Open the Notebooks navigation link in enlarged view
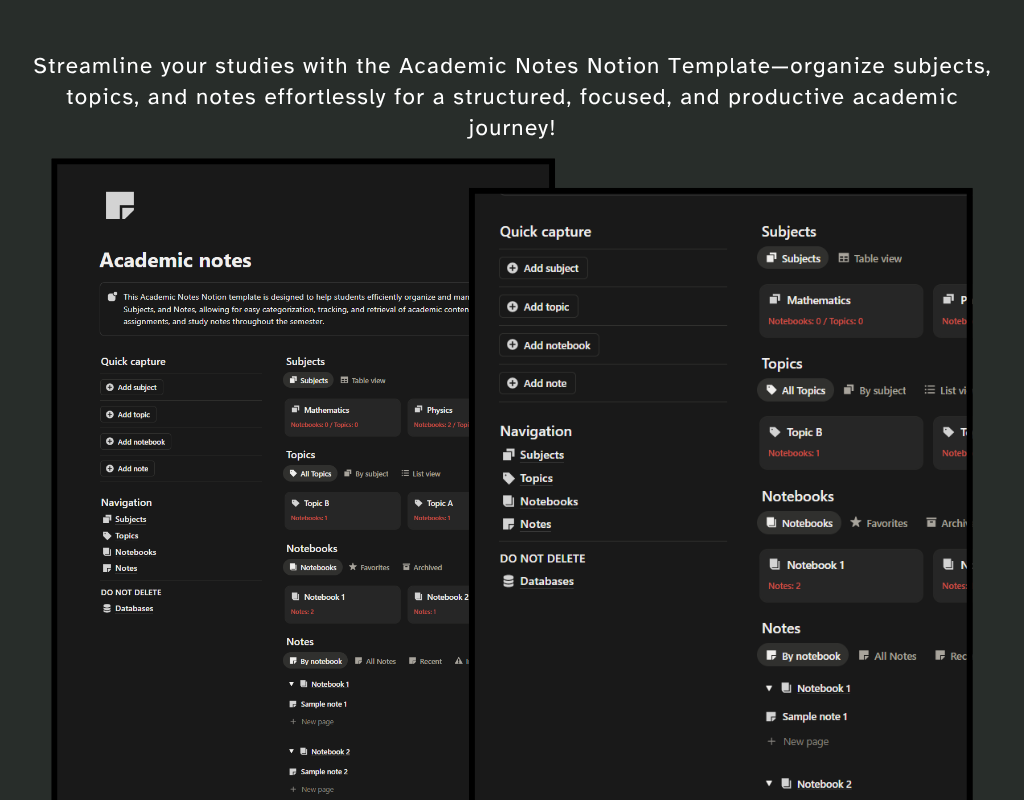1024x800 pixels. (548, 501)
